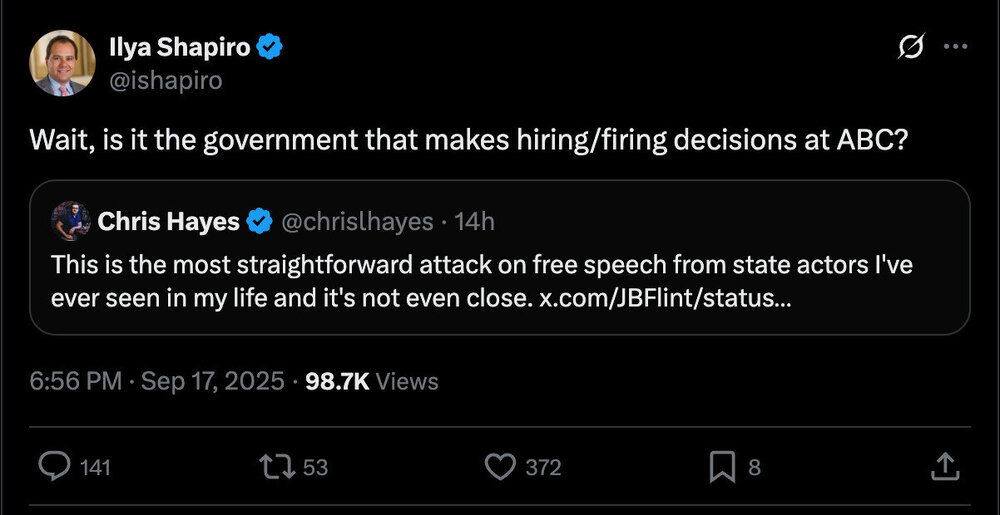
Task: Click the Ilya Shapiro display name
Action: click(180, 46)
